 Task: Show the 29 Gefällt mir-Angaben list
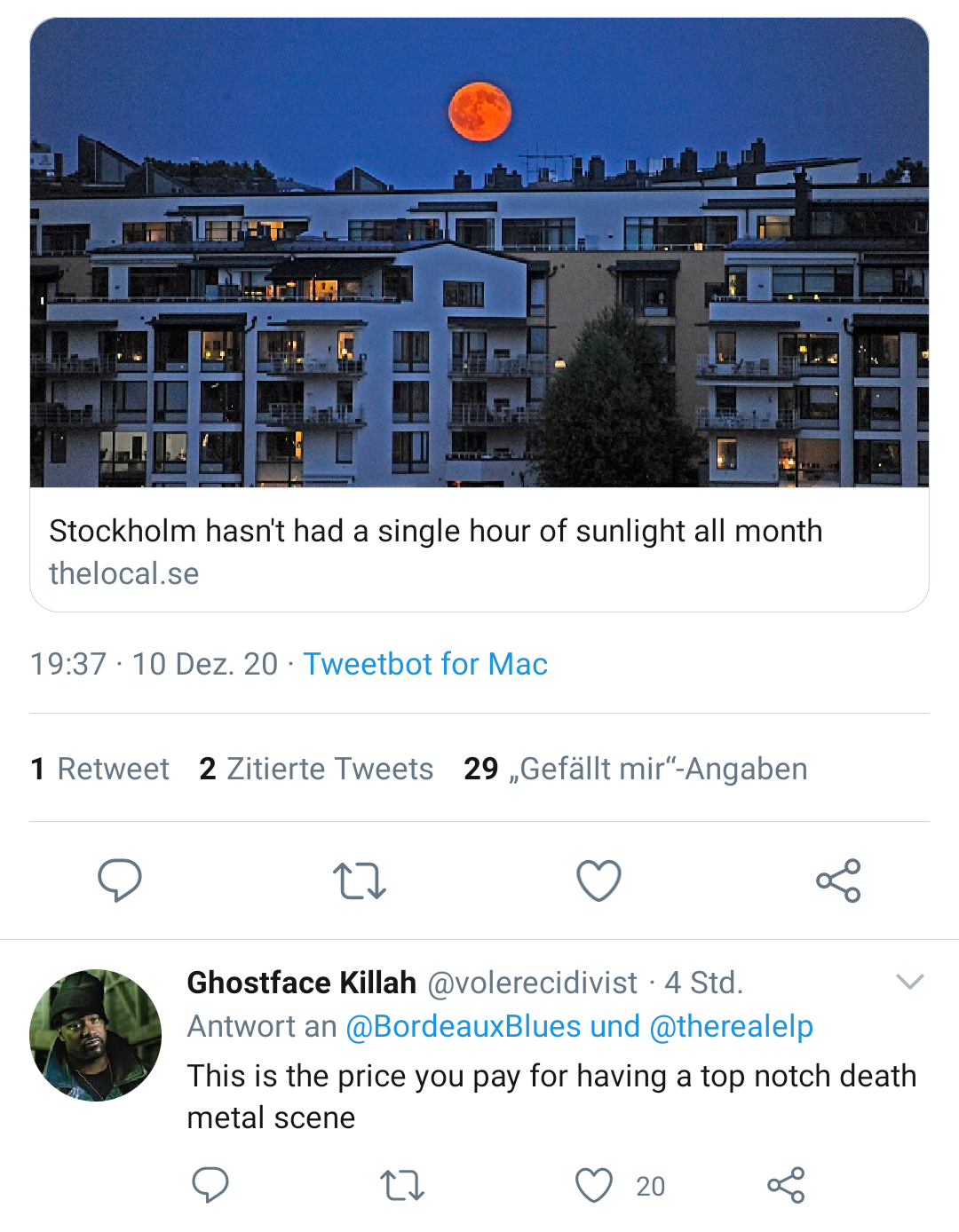635,769
